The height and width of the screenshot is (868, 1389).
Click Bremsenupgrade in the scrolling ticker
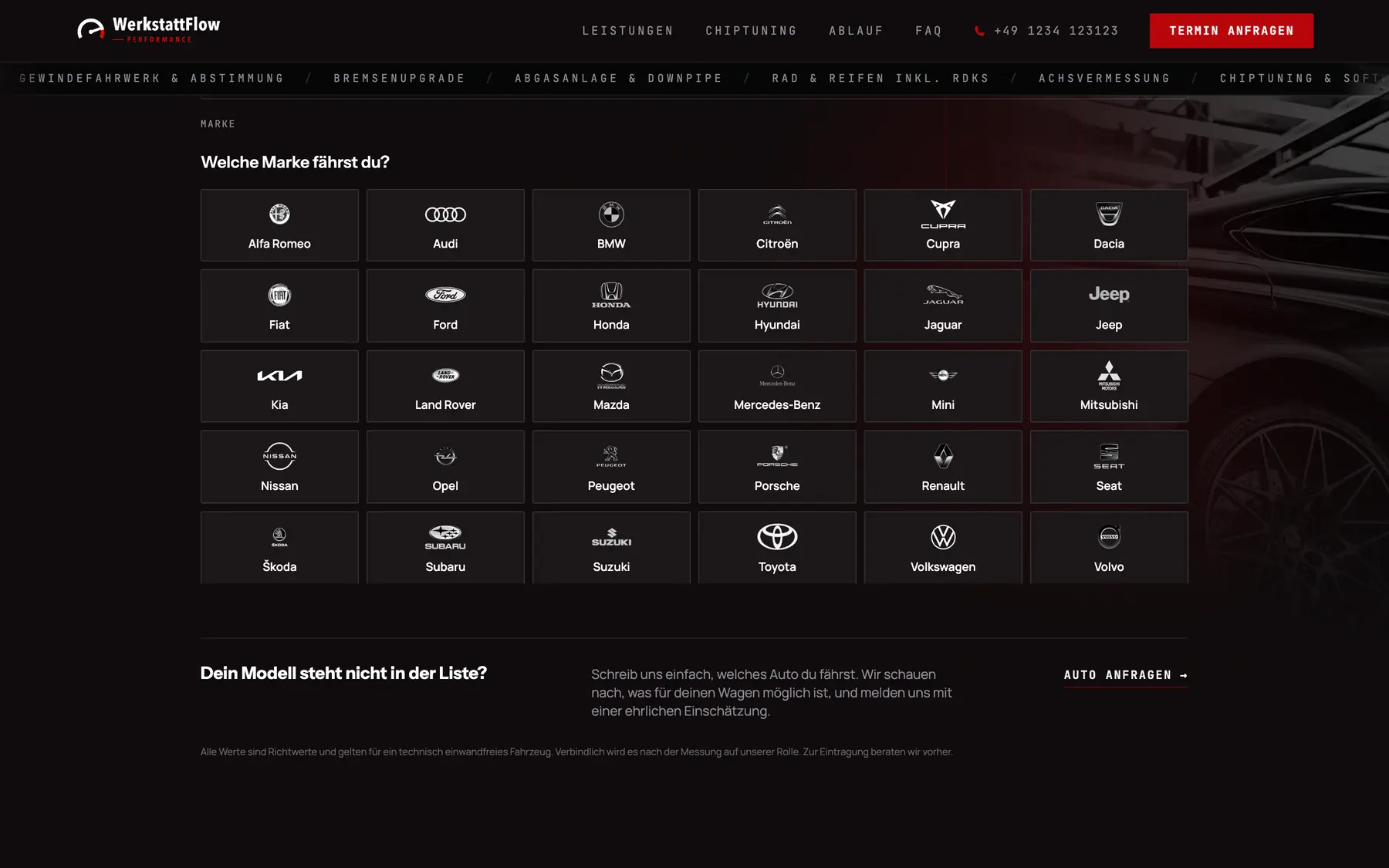(x=399, y=79)
